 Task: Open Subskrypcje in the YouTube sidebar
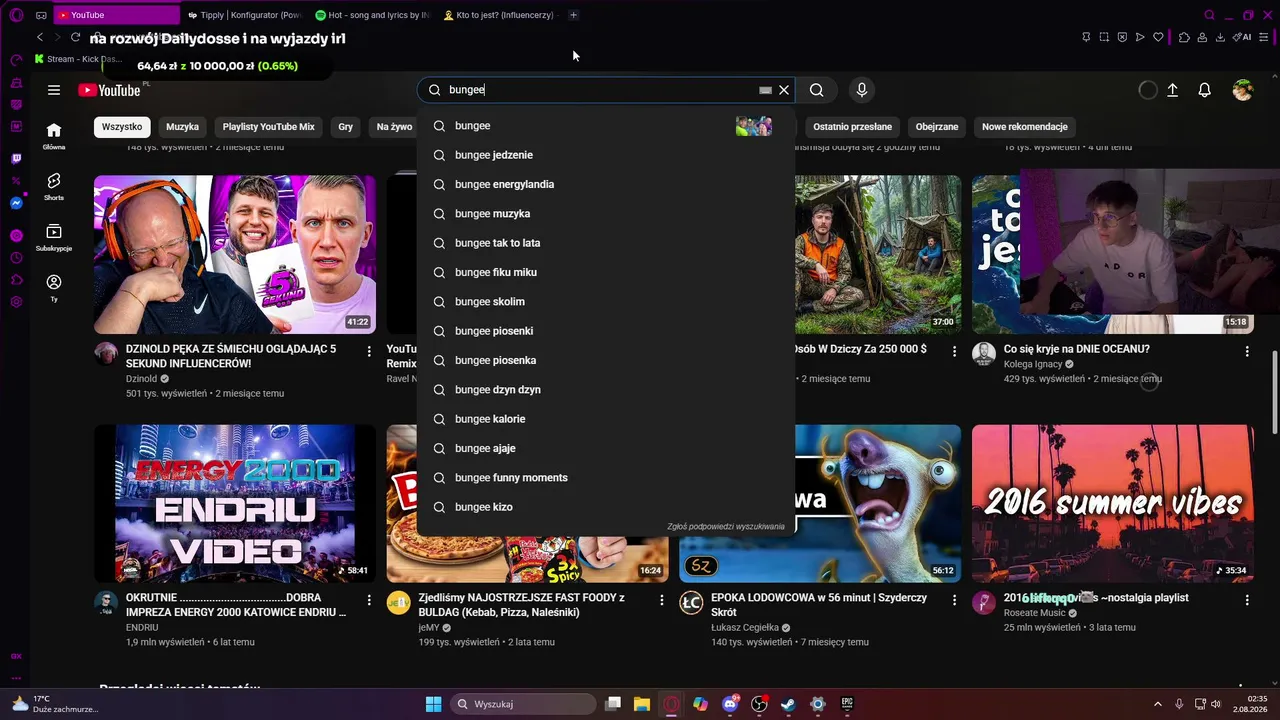(54, 237)
